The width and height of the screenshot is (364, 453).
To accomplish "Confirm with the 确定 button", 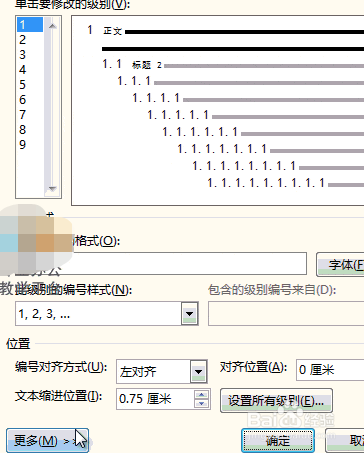I will (x=278, y=441).
